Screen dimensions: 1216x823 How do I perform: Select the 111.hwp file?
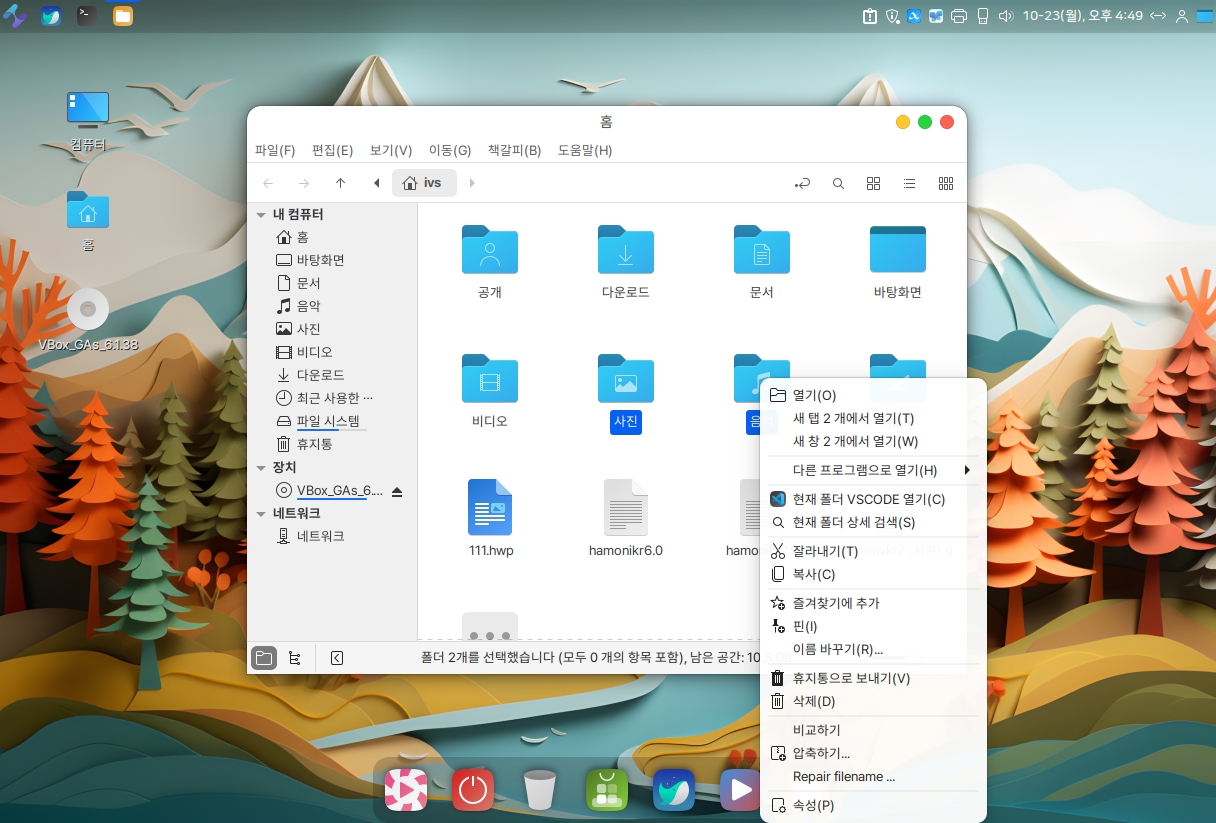(490, 508)
